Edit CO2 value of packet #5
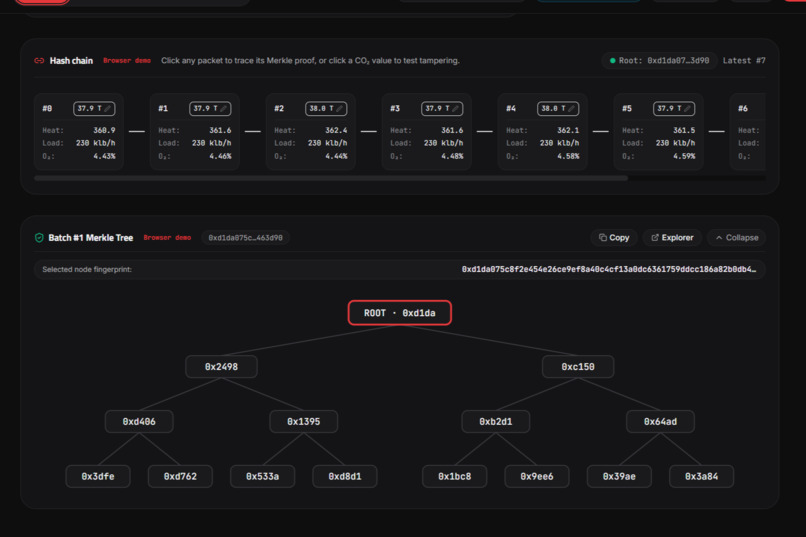Screen dimensions: 806x537 coord(674,108)
